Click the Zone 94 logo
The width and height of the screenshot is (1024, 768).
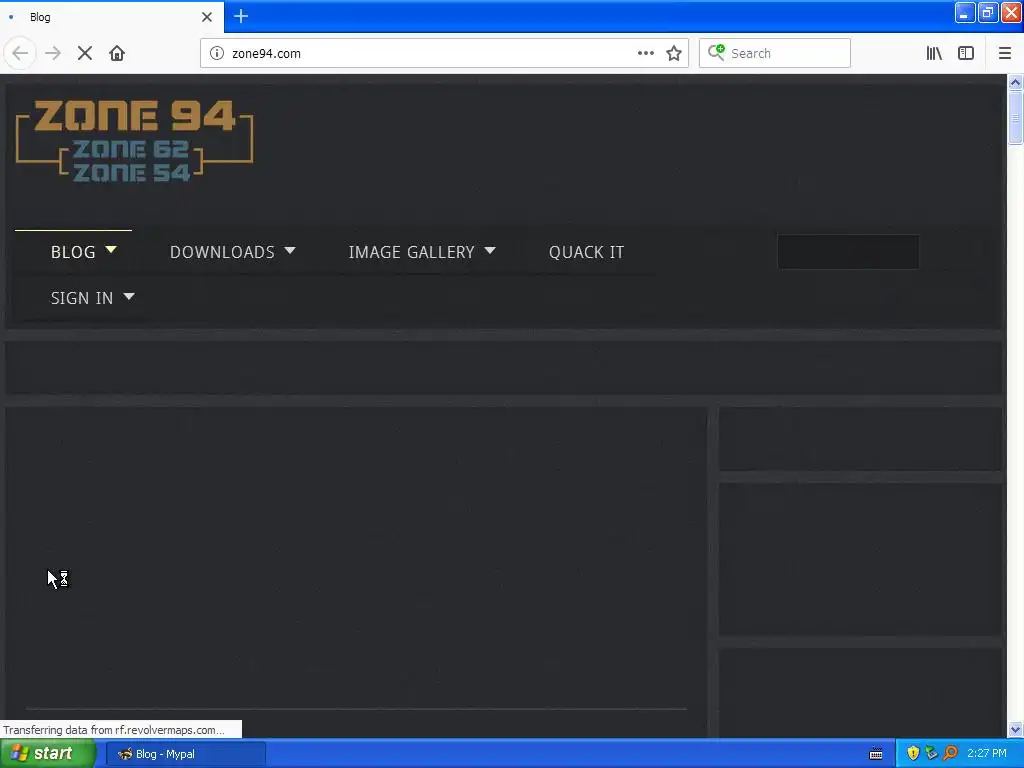pos(135,140)
